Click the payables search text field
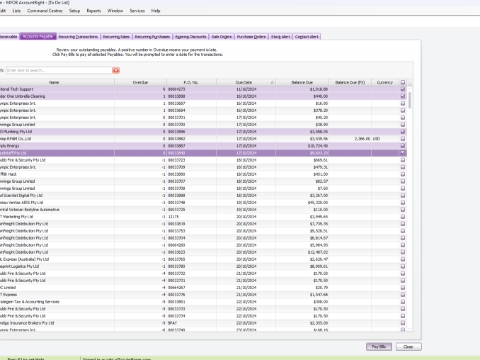Screen dimensions: 480x360 coord(59,70)
